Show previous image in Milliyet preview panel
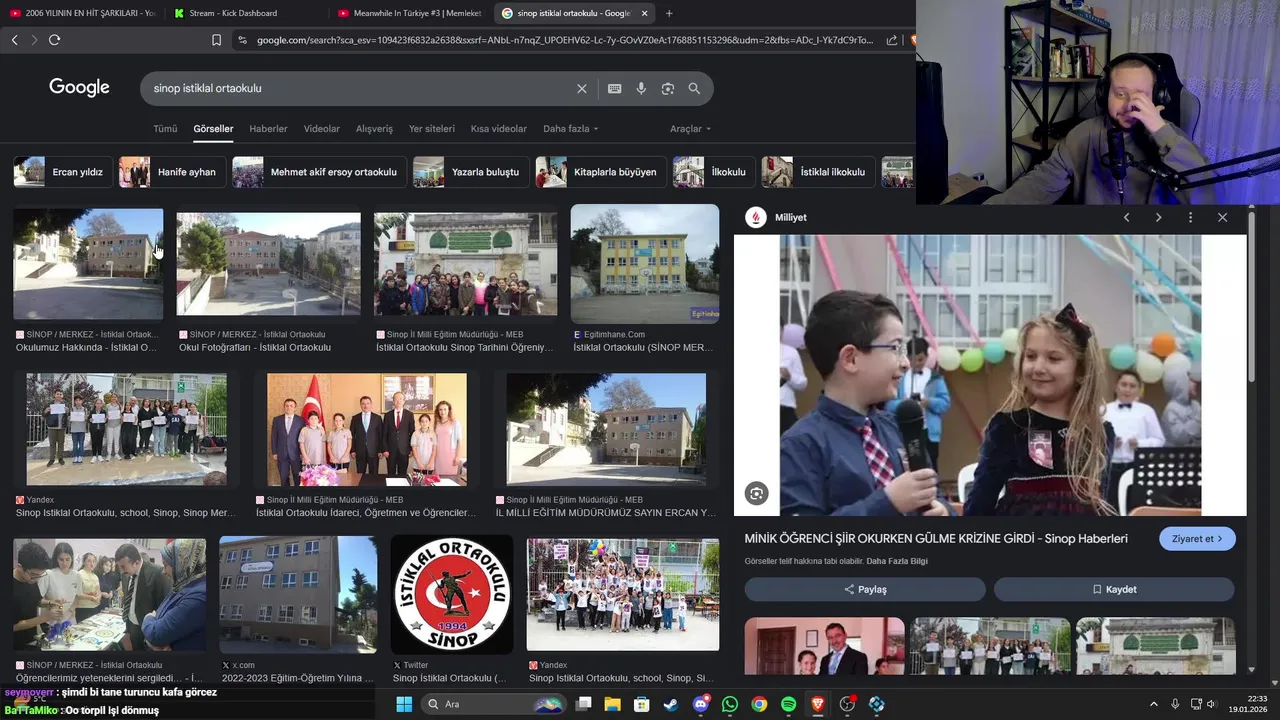This screenshot has width=1280, height=720. click(x=1127, y=217)
